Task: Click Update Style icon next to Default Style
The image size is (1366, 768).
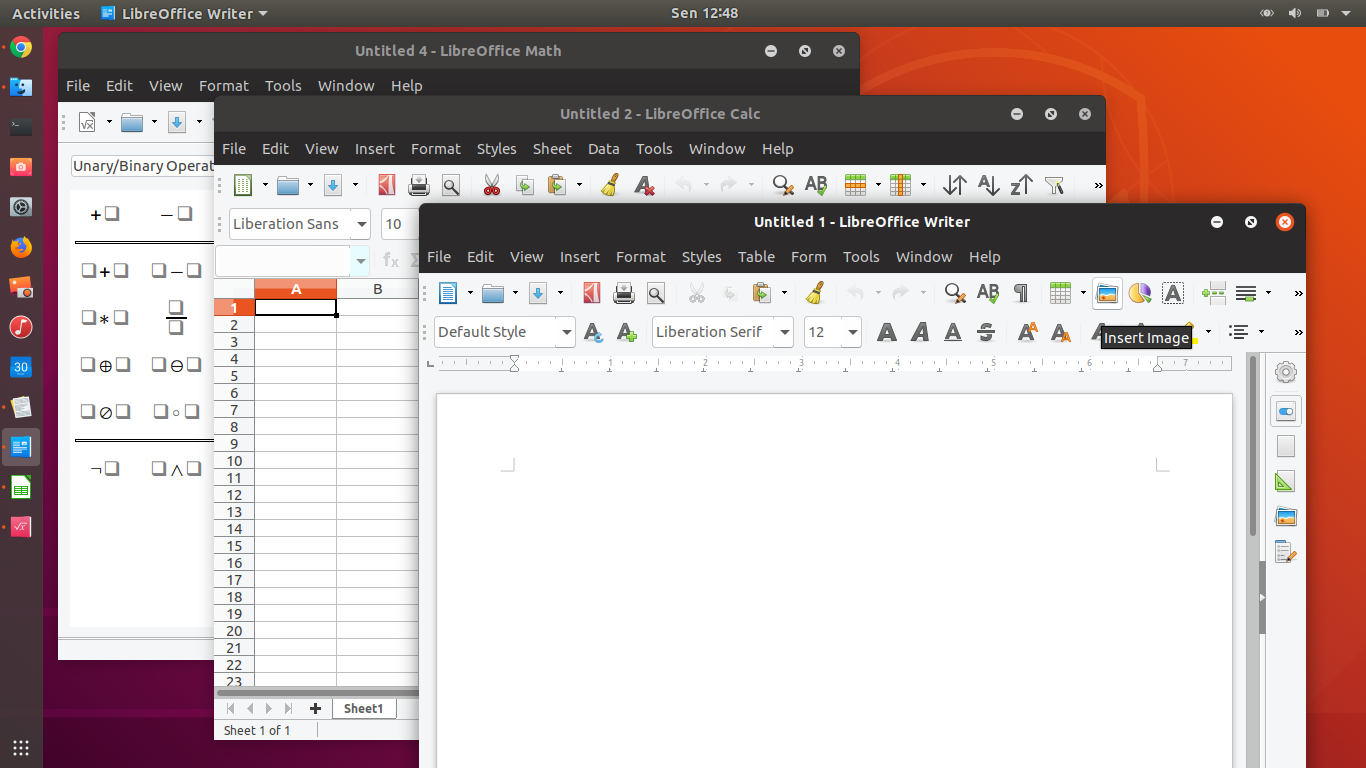Action: coord(593,332)
